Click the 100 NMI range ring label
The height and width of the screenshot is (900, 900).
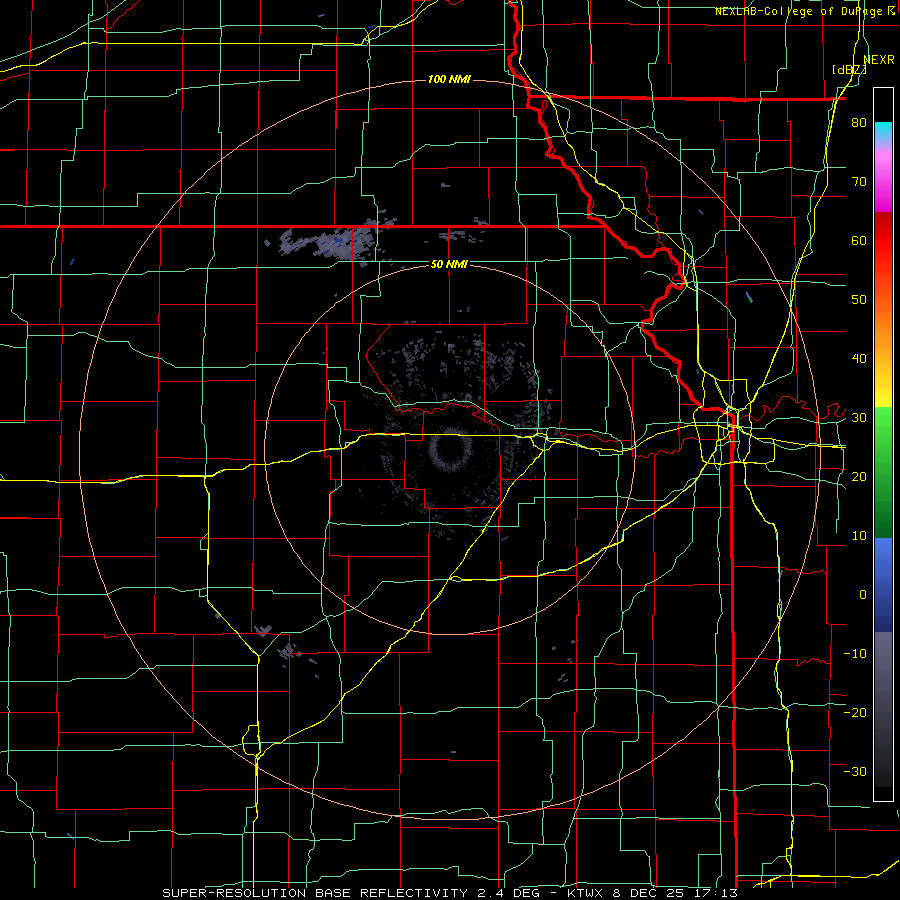(449, 79)
